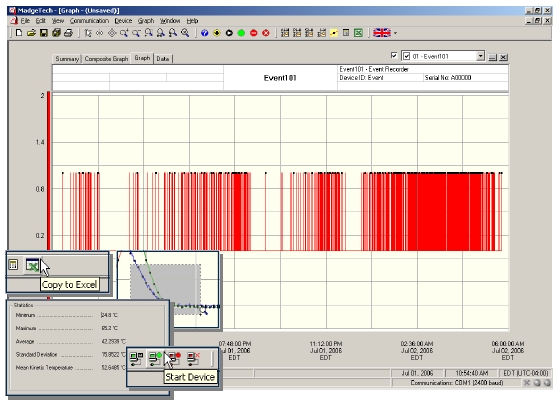Toggle the 01 - Event101 checkbox
The image size is (559, 403).
406,56
